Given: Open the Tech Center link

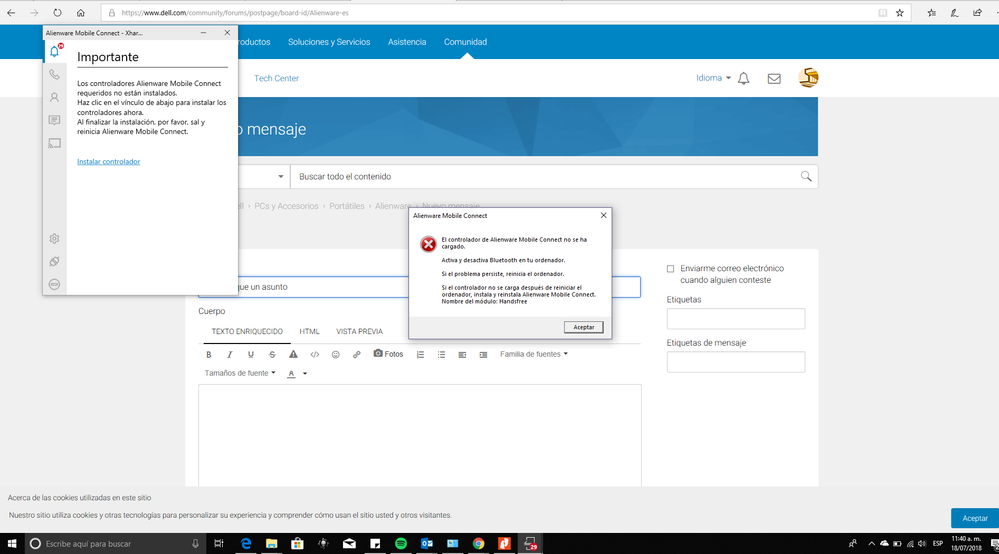Looking at the screenshot, I should (277, 78).
